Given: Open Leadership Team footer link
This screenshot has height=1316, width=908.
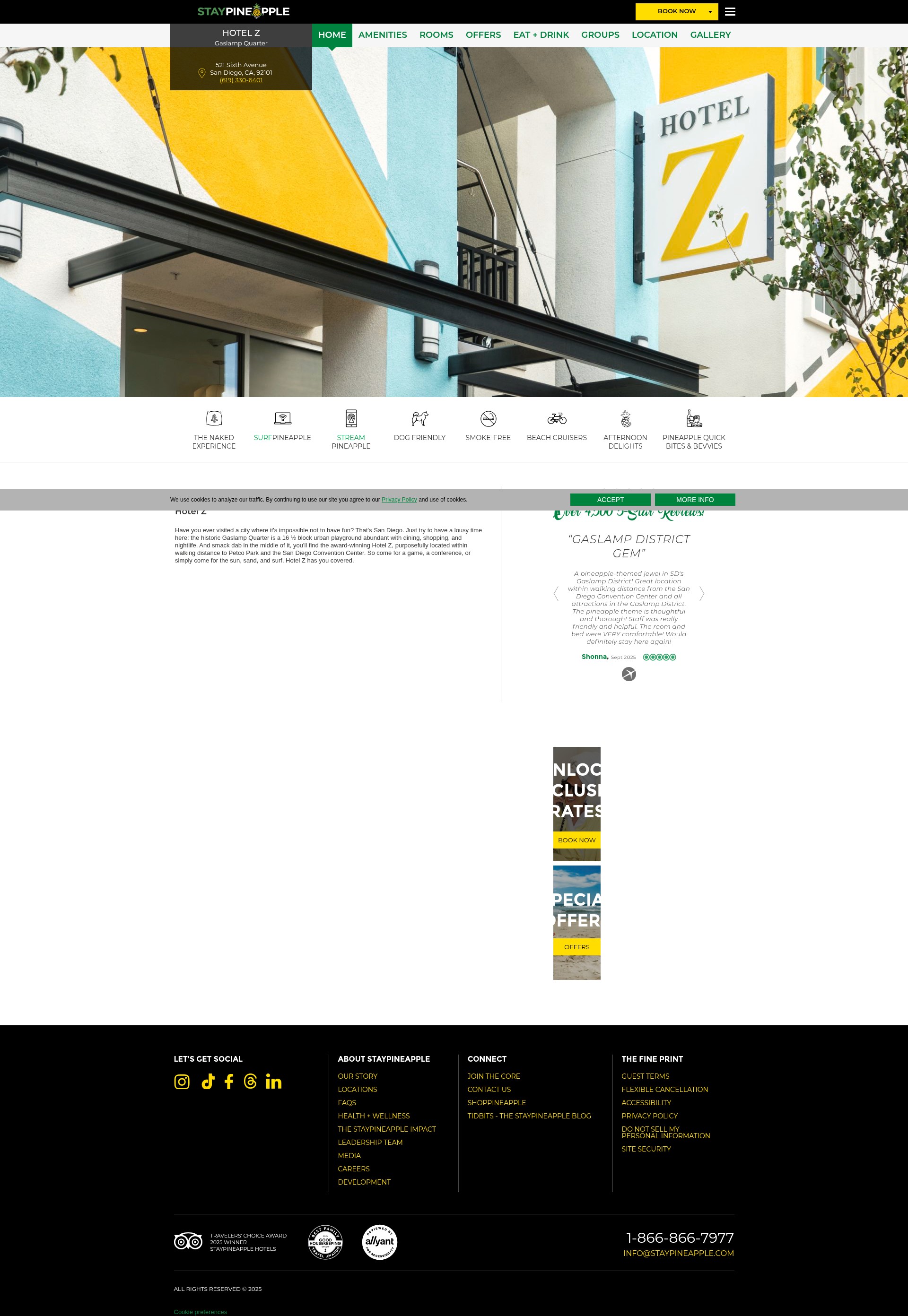Looking at the screenshot, I should (370, 1142).
